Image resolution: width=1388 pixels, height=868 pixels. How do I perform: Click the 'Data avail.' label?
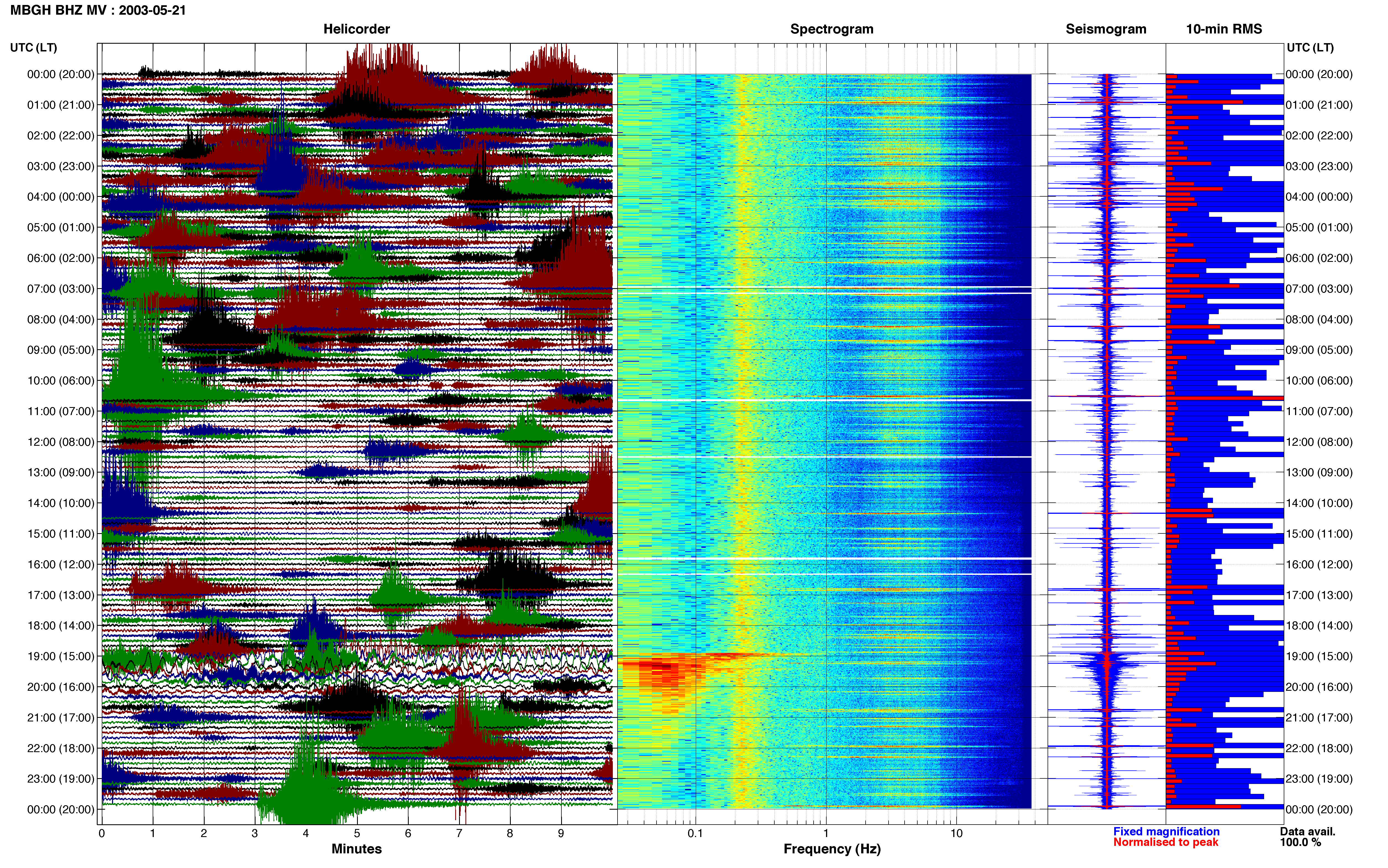click(x=1308, y=831)
